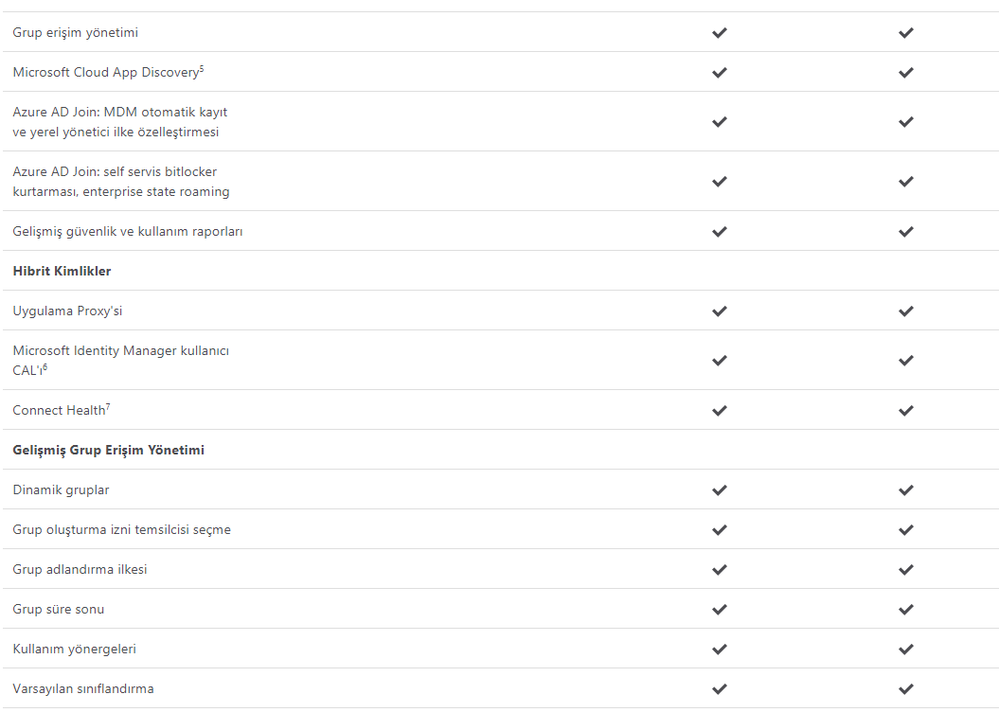
Task: Click second checkmark for Gelişmiş güvenlik raporları row
Action: pyautogui.click(x=906, y=231)
